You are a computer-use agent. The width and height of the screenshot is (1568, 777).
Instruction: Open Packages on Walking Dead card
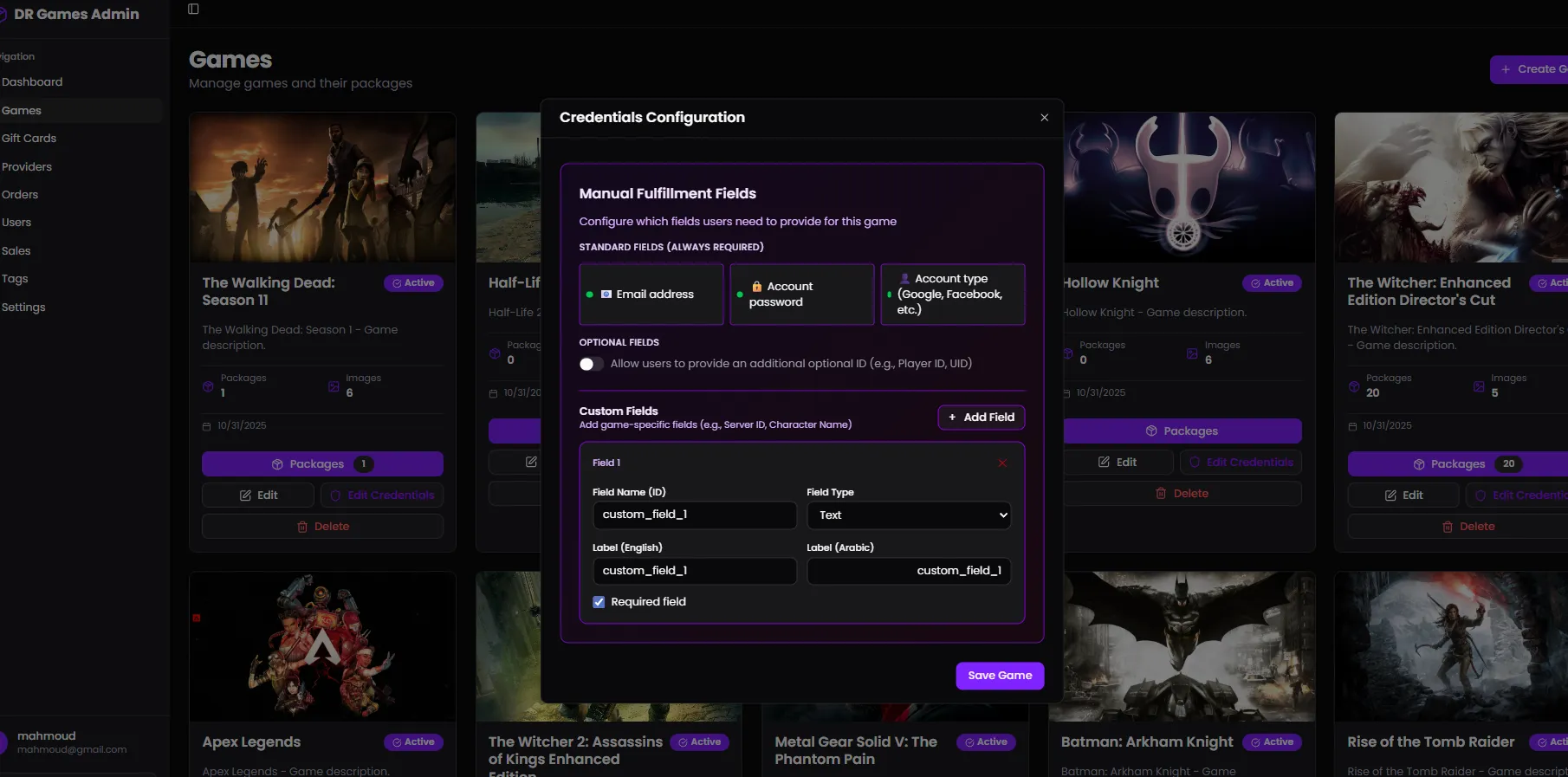point(322,464)
